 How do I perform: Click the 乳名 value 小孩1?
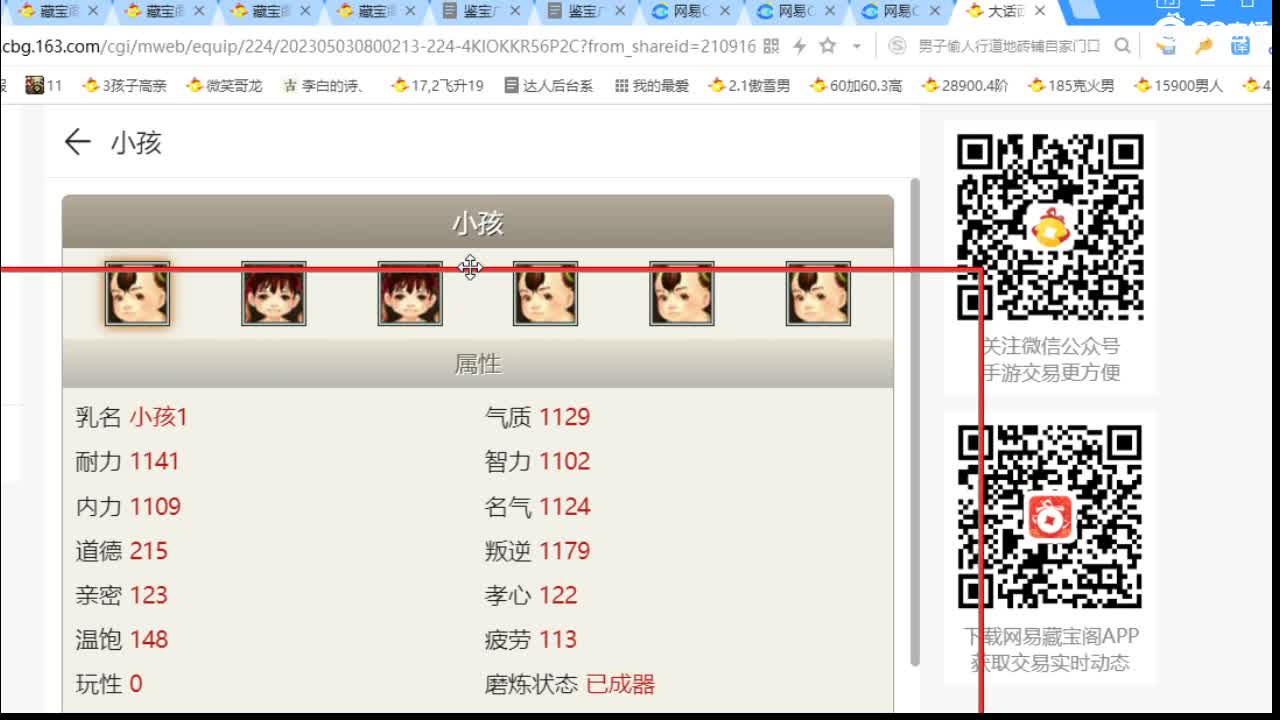click(x=158, y=417)
